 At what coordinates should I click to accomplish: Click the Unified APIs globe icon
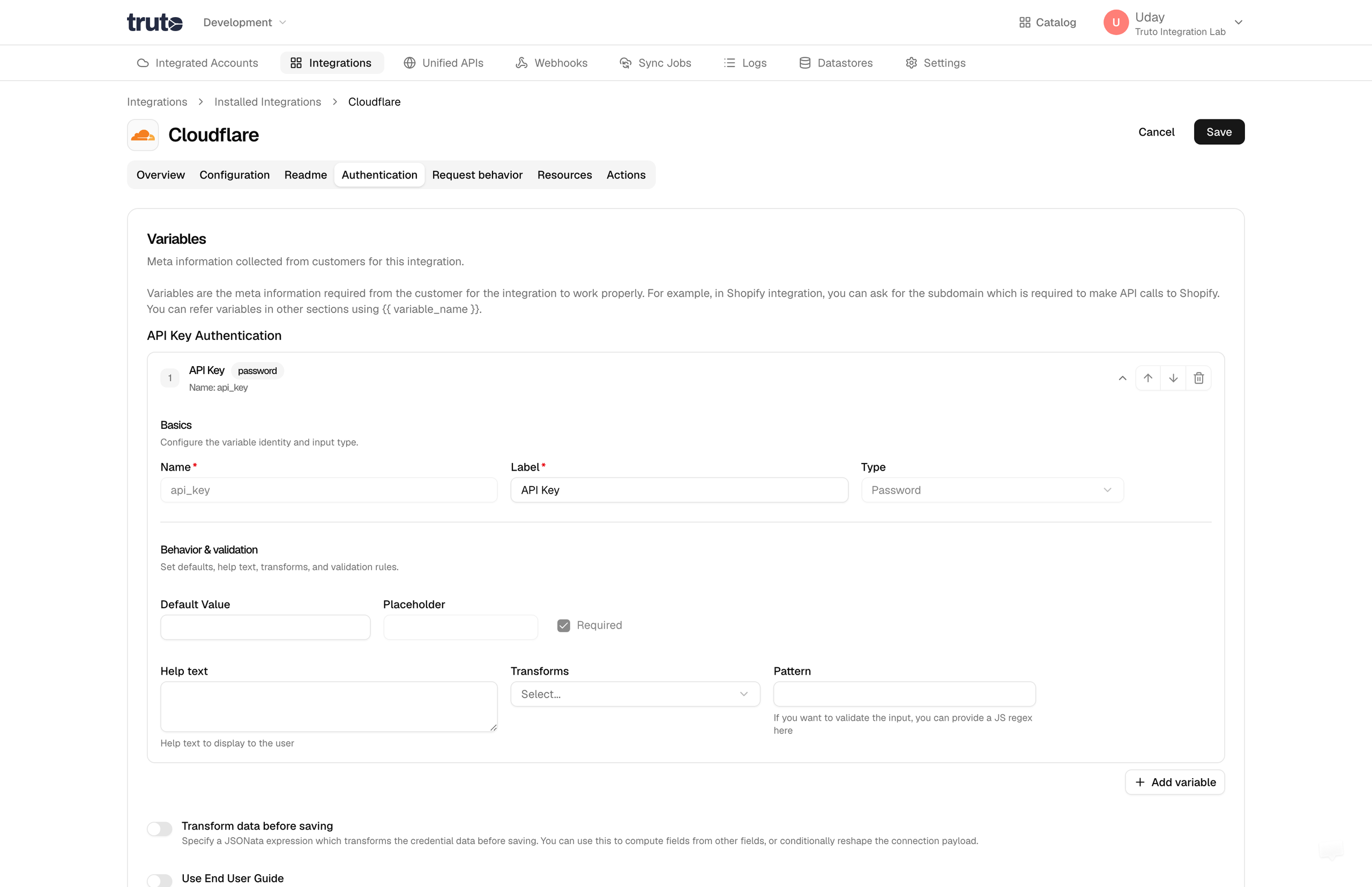409,63
